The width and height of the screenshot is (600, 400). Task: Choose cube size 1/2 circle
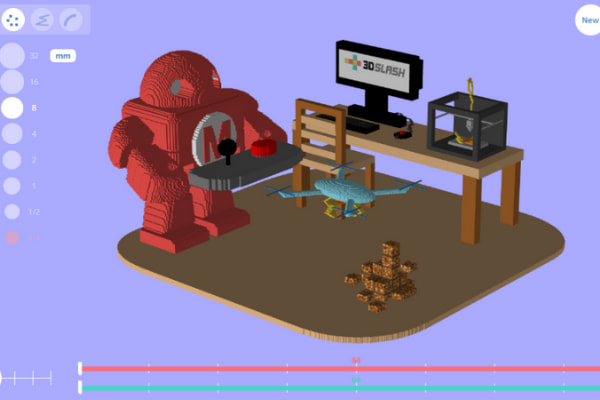click(12, 212)
